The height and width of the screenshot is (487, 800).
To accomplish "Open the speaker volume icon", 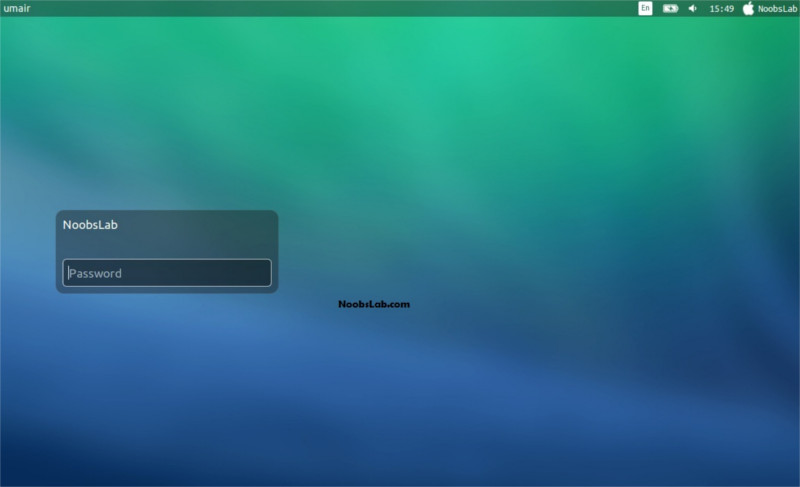I will 693,8.
